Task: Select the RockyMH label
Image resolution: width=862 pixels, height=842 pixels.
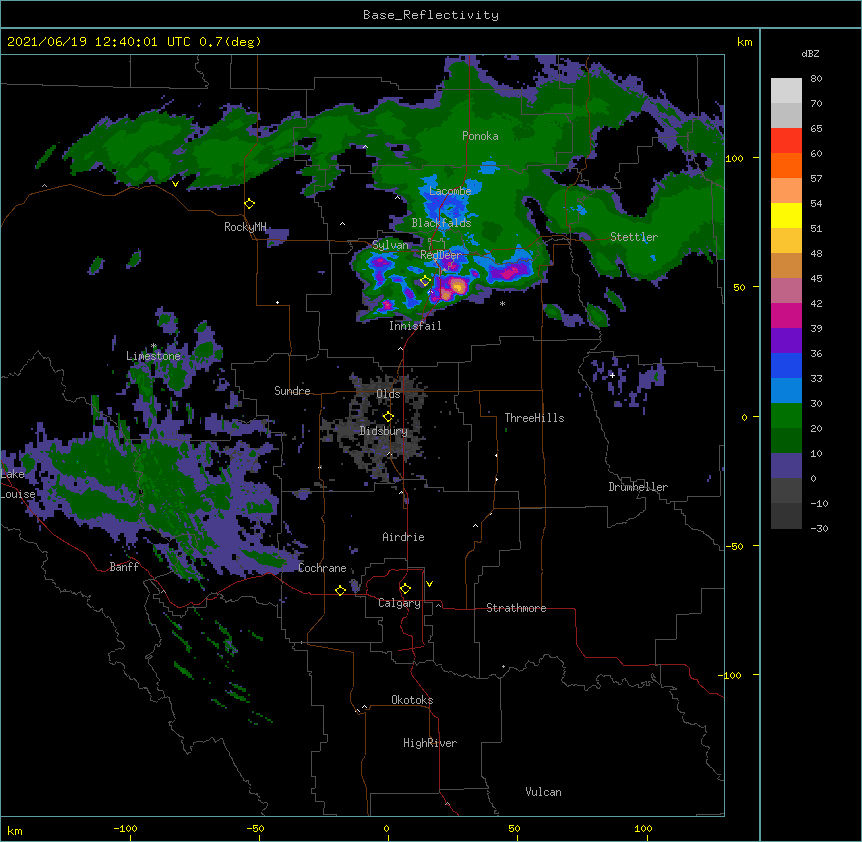Action: point(245,227)
